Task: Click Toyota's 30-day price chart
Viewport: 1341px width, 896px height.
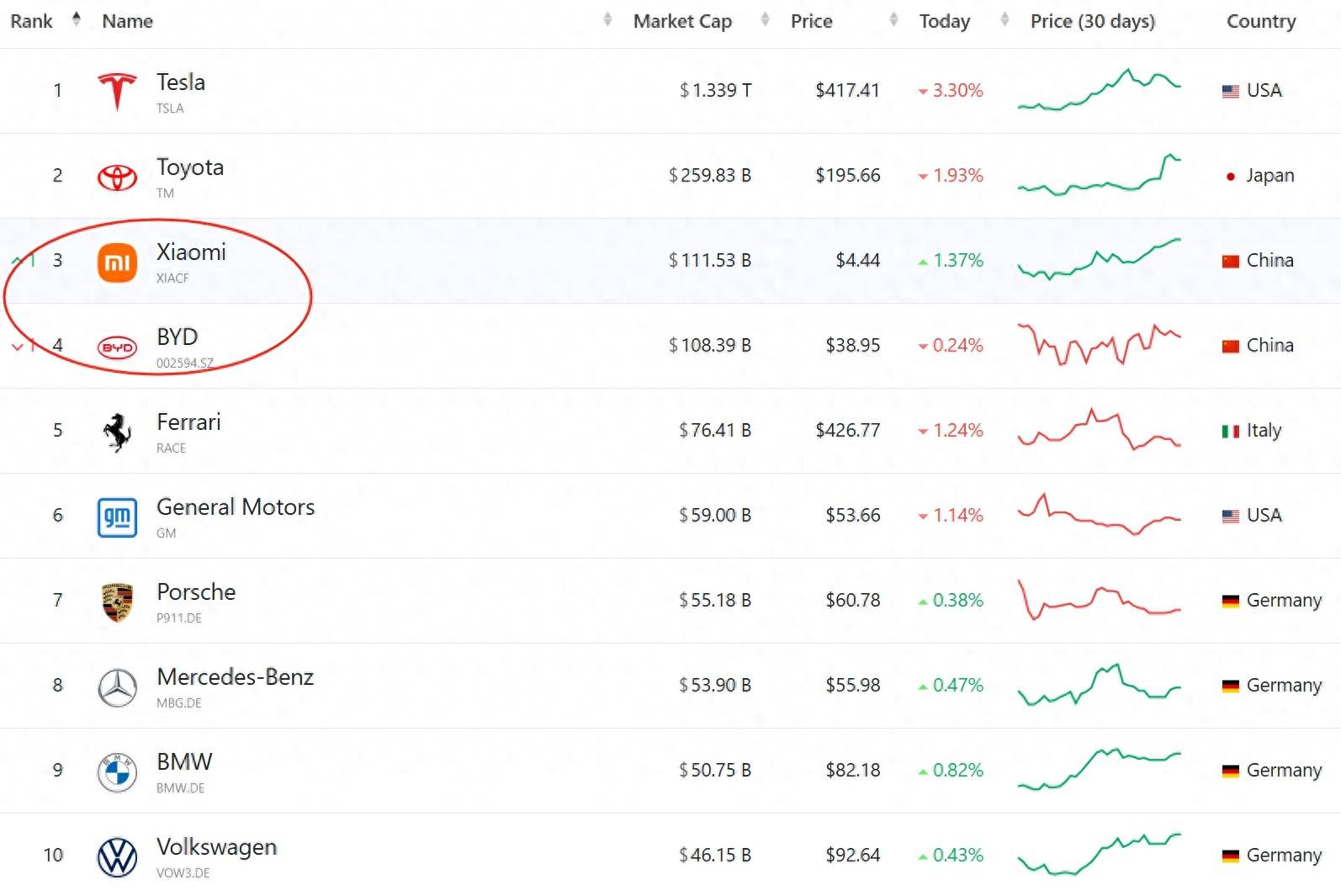Action: [1099, 175]
